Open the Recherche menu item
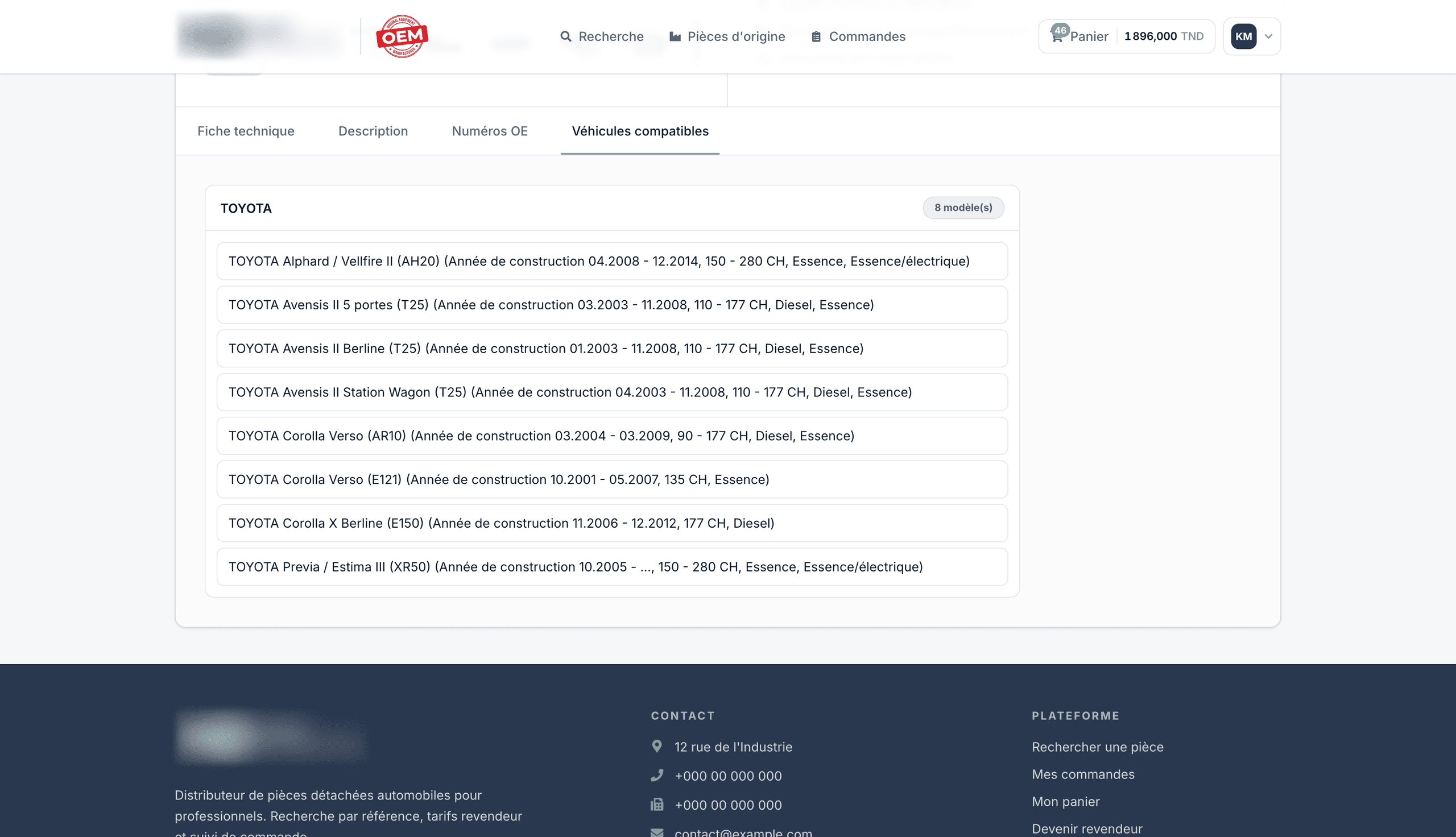Viewport: 1456px width, 837px height. point(602,36)
